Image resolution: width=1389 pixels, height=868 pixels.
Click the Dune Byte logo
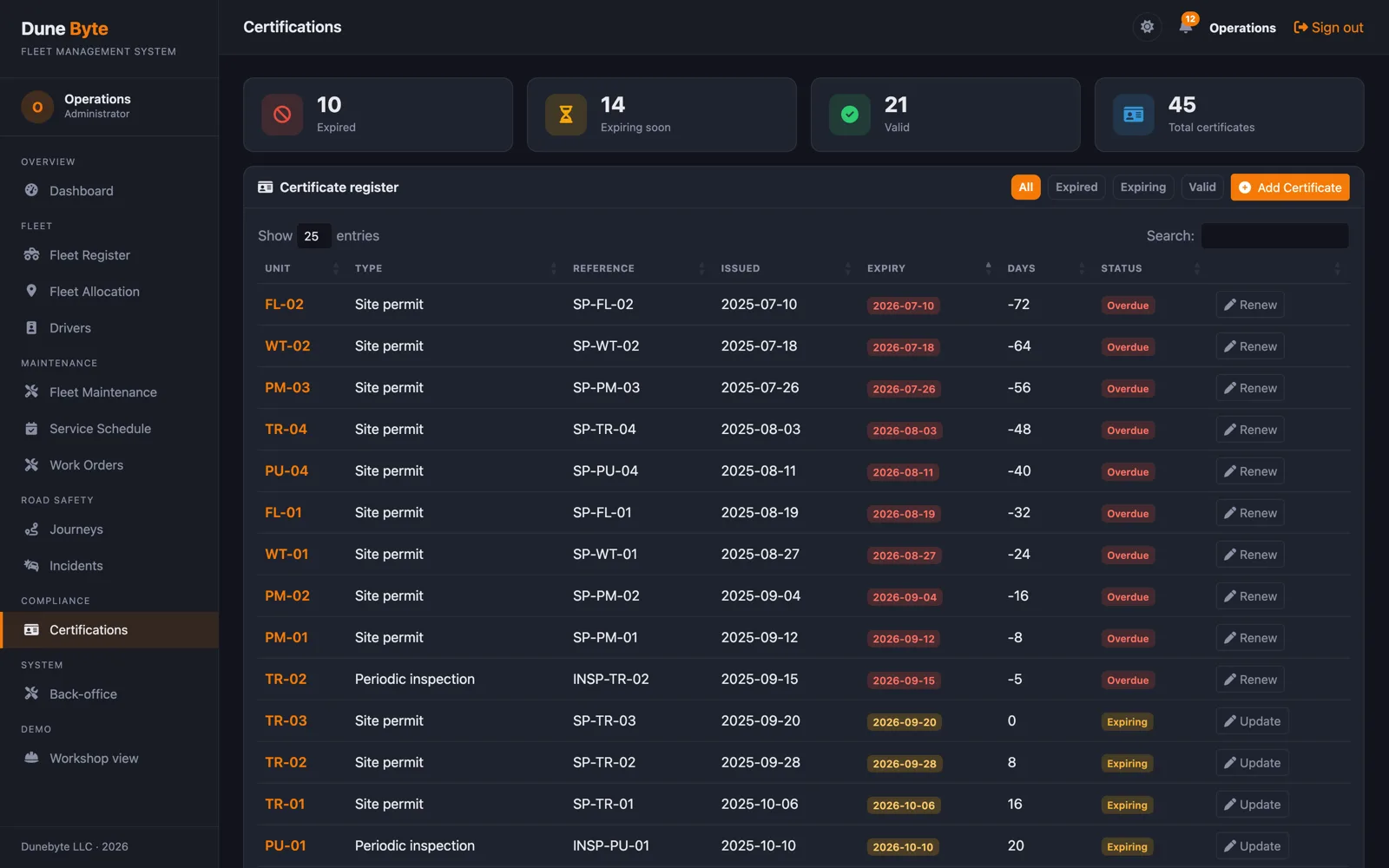65,29
